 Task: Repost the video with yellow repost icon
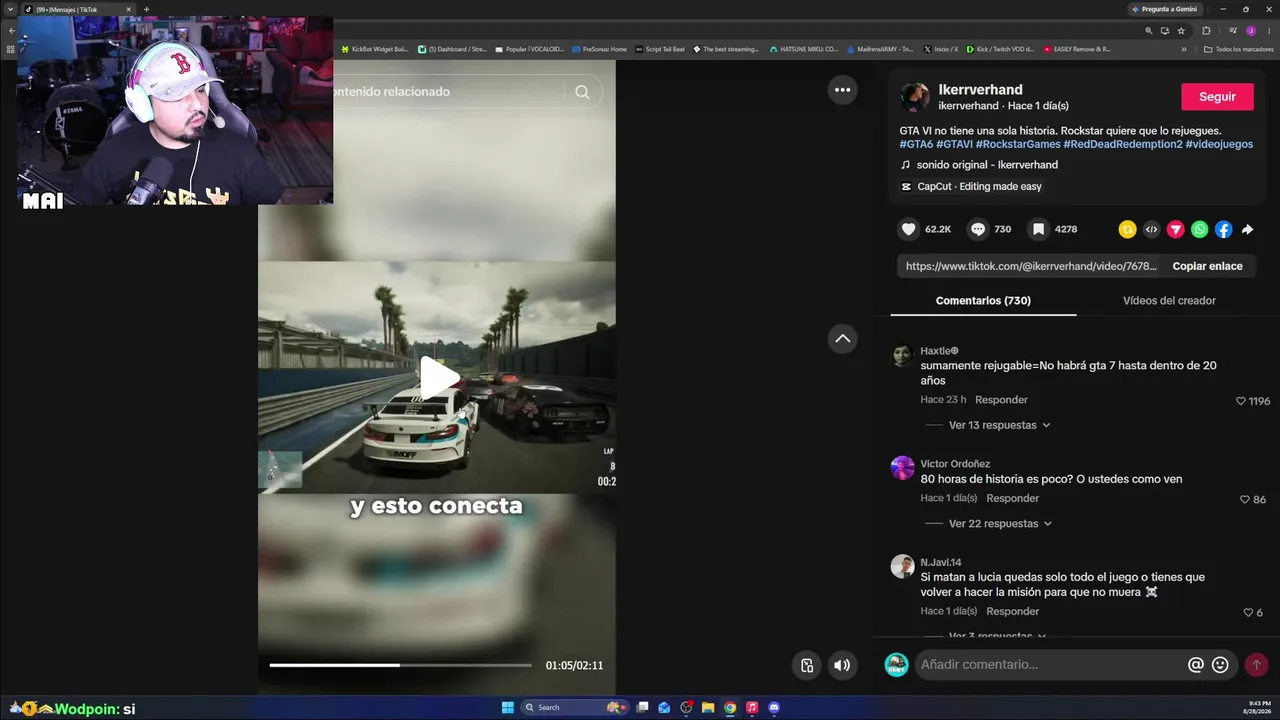click(1127, 229)
